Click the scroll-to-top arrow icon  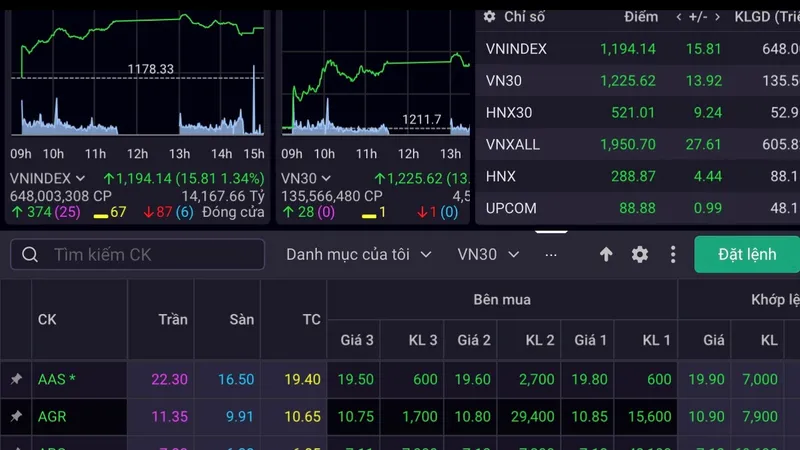tap(606, 254)
